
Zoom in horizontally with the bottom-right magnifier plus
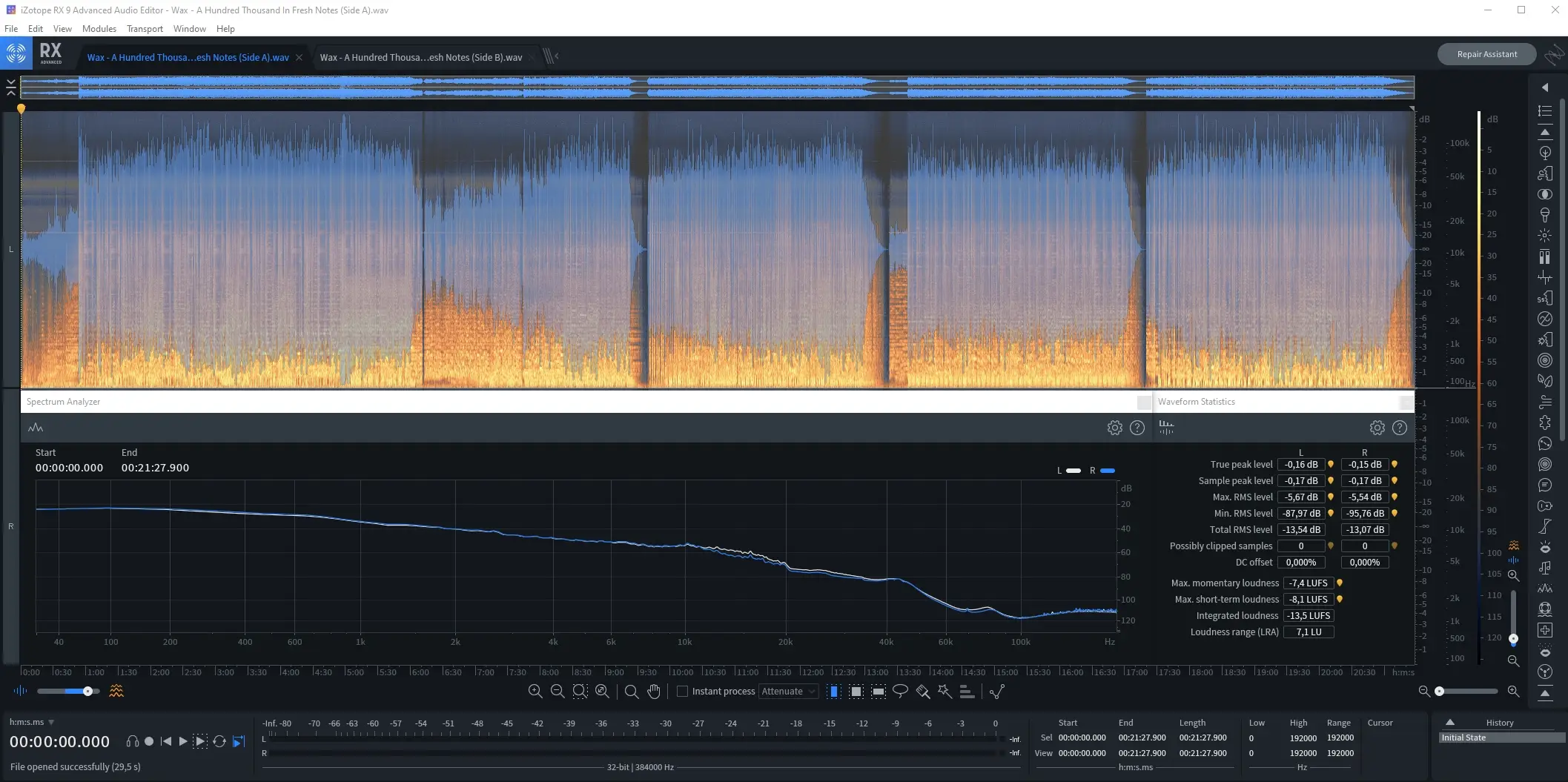click(1513, 691)
